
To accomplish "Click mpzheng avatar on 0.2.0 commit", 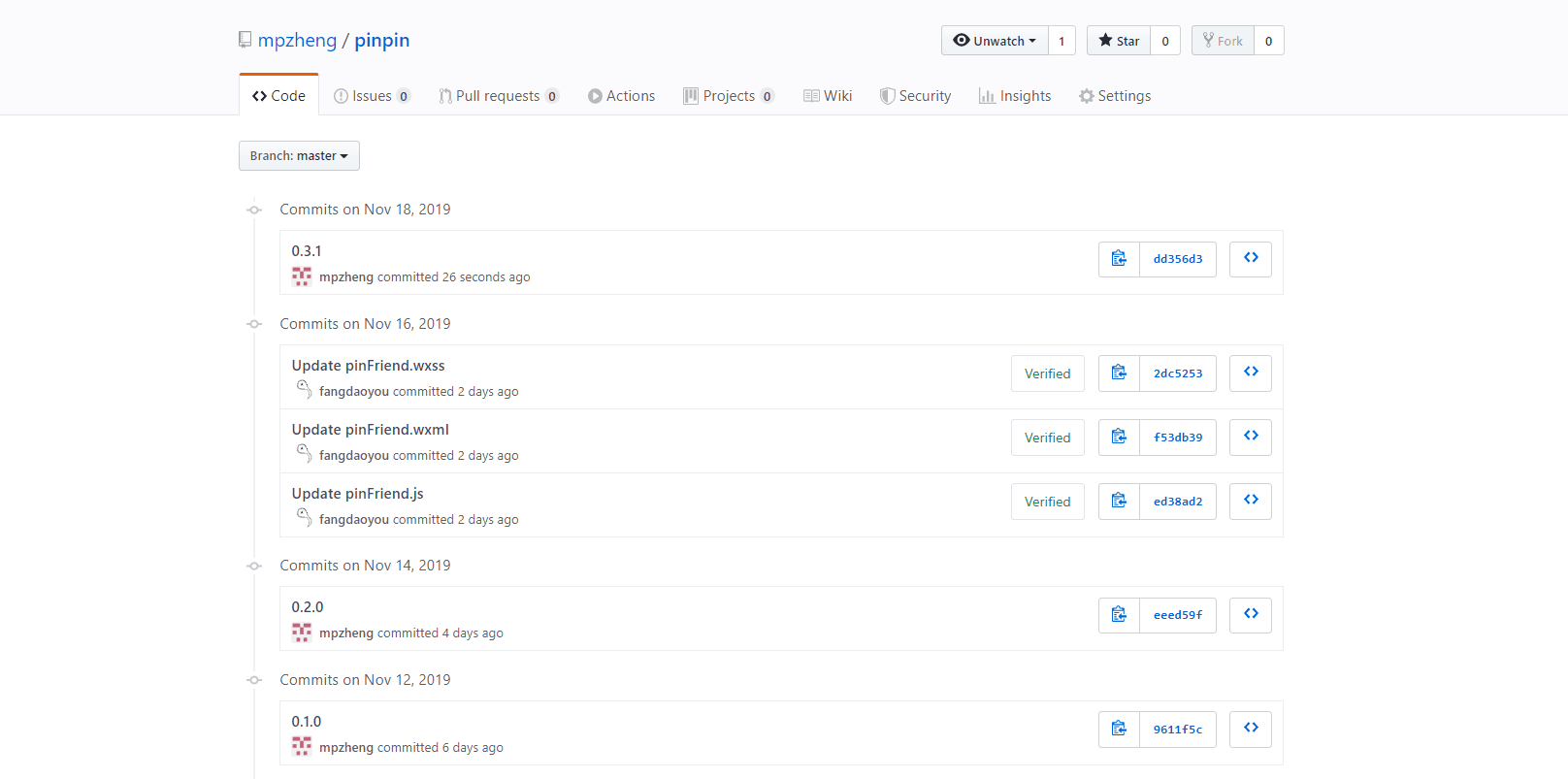I will click(x=302, y=633).
